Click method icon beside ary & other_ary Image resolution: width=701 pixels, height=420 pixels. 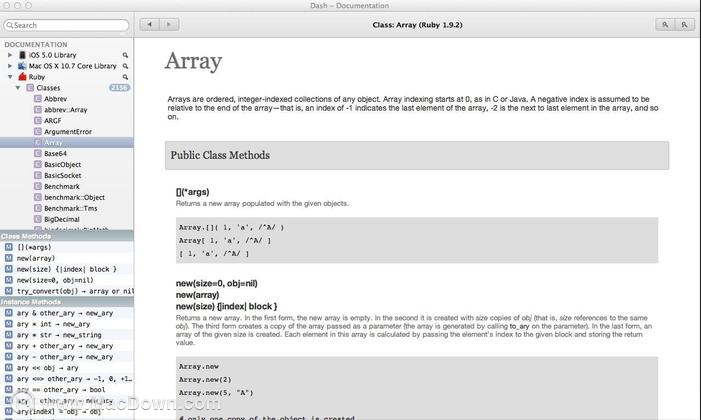click(x=8, y=313)
